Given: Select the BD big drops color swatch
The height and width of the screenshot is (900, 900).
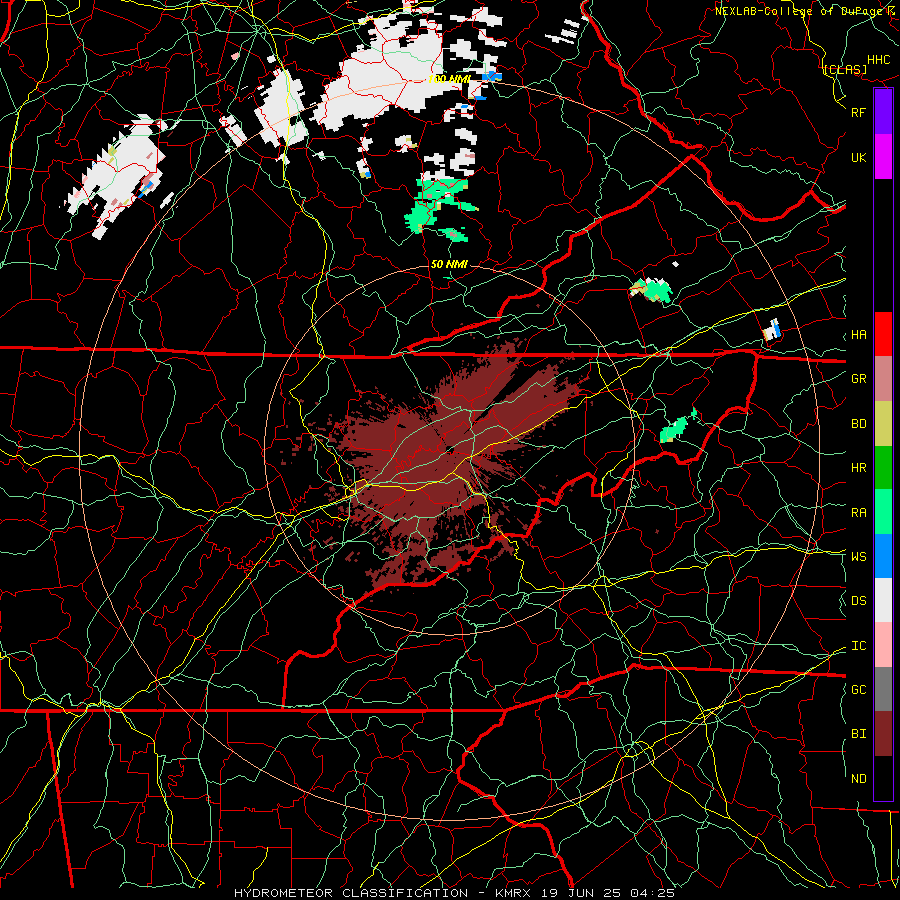Looking at the screenshot, I should [883, 424].
